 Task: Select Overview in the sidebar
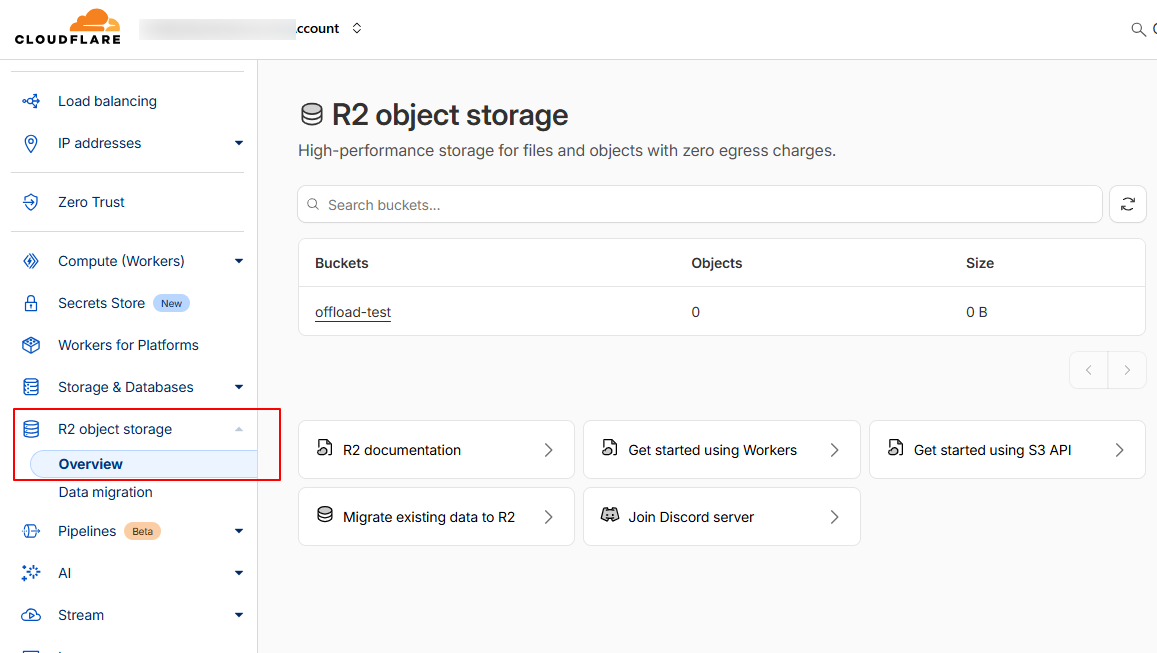(x=91, y=464)
